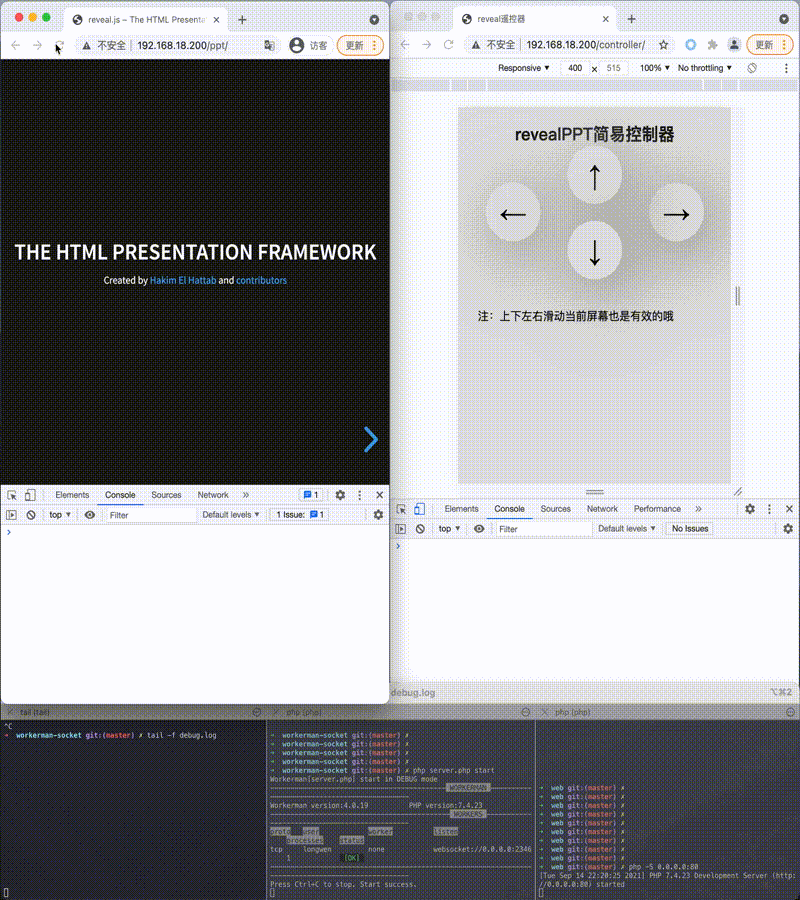Screen dimensions: 800x900
Task: Click the bottom resize handle of device viewport
Action: (x=595, y=492)
